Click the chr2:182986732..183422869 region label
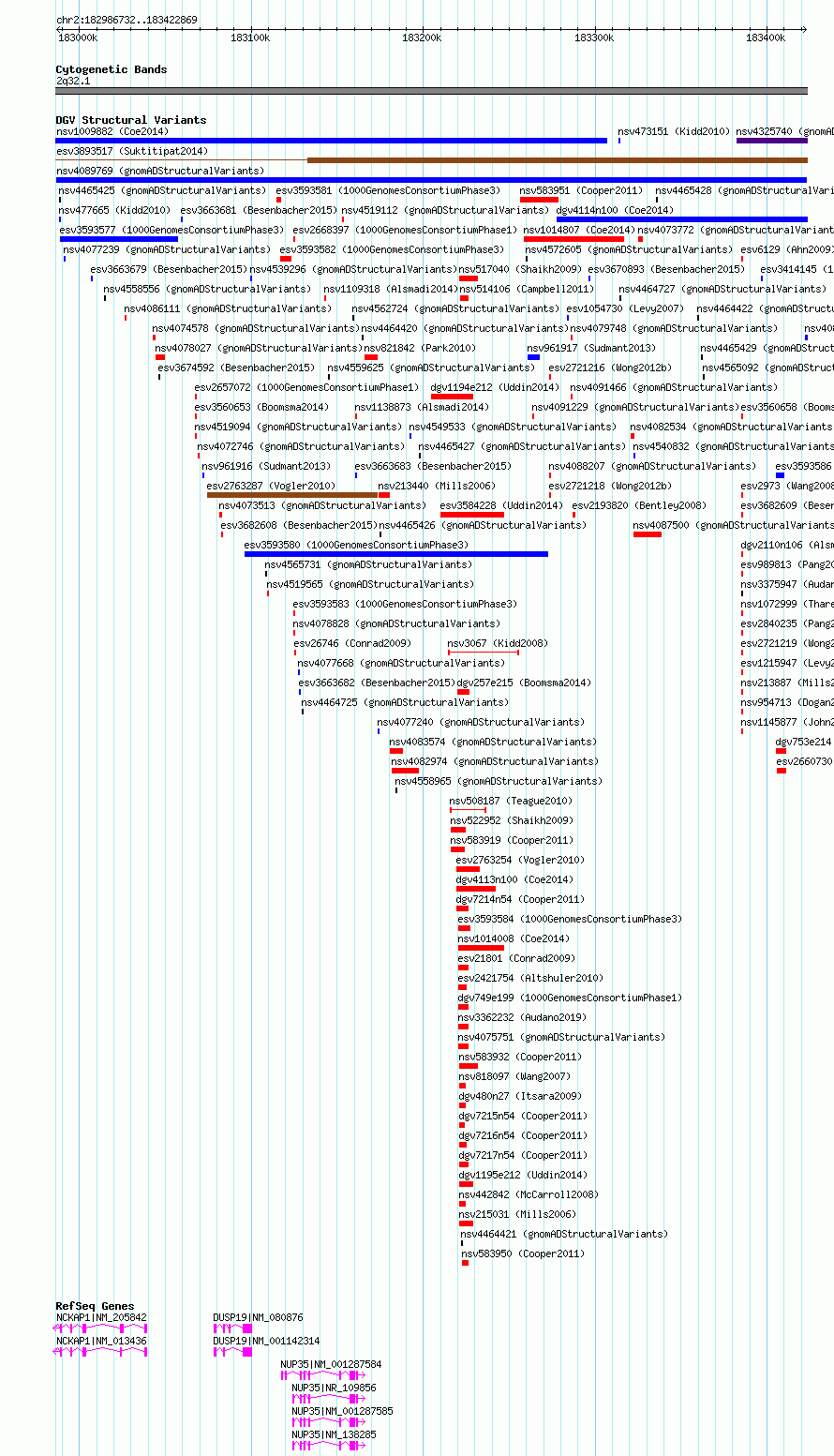Screen dimensions: 834x1456 tap(127, 20)
